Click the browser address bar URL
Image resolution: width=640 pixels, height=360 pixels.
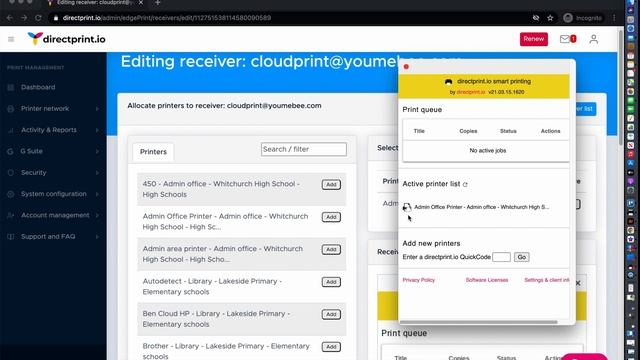[167, 18]
